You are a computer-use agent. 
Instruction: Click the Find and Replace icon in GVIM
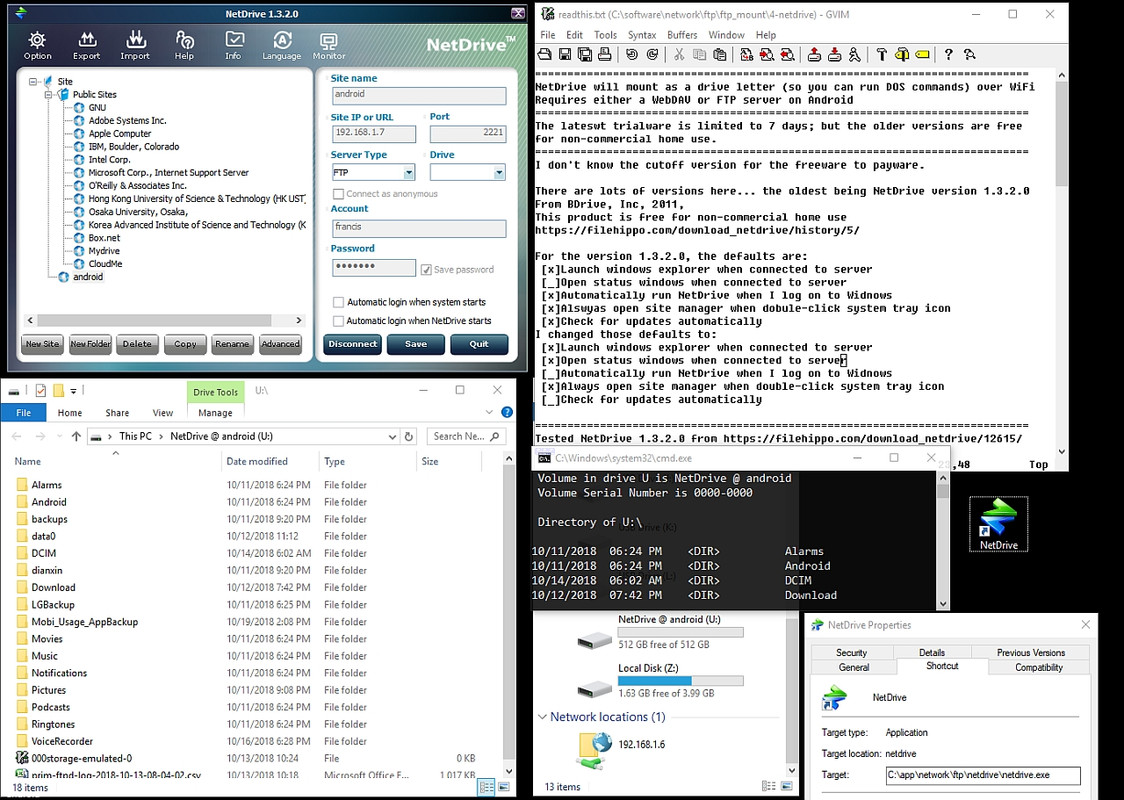click(x=746, y=54)
